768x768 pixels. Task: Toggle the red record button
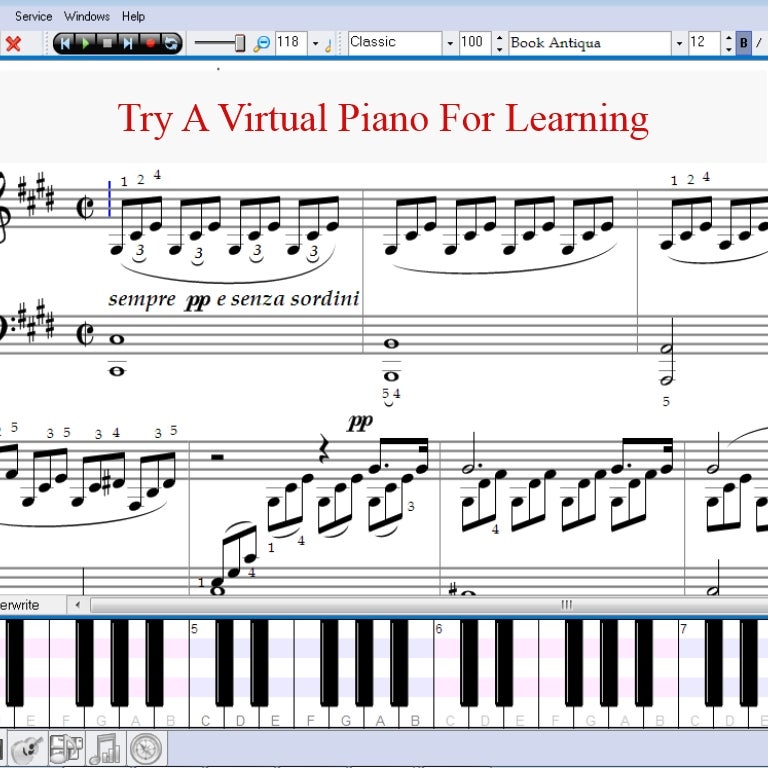pos(150,43)
